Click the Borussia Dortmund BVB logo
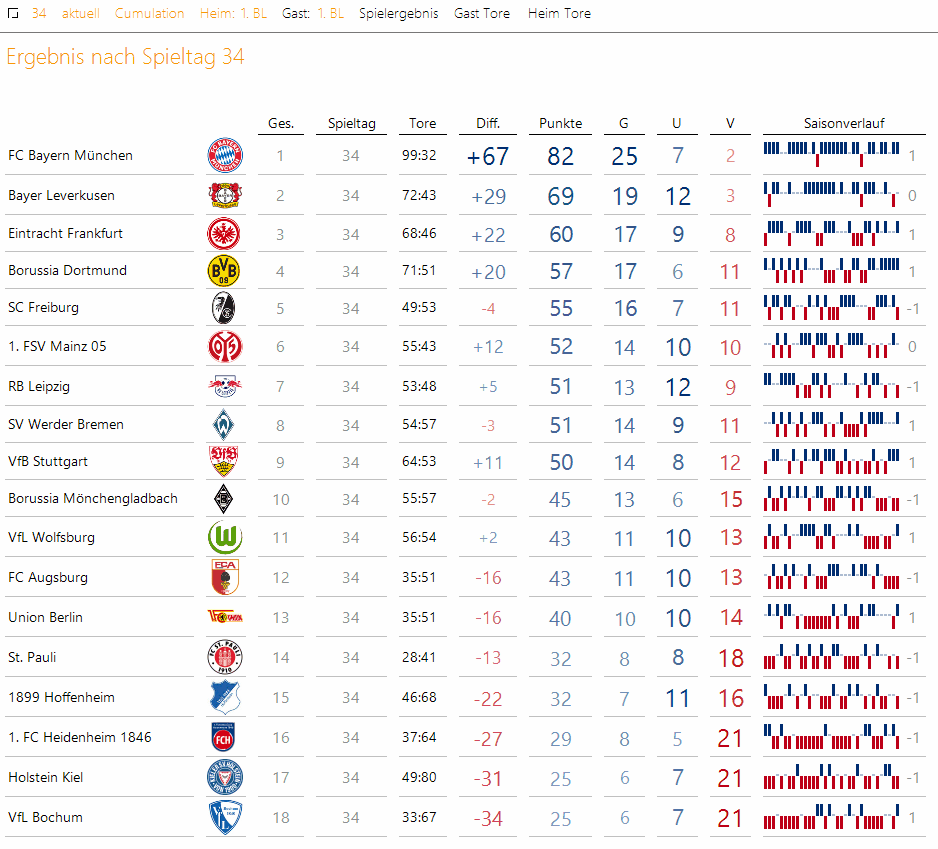The height and width of the screenshot is (849, 938). 224,271
